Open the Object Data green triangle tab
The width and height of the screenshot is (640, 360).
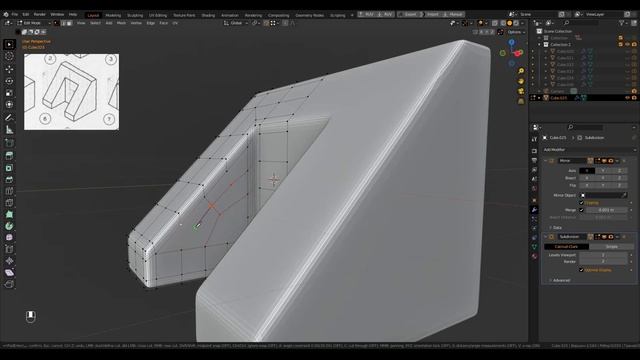pos(534,247)
